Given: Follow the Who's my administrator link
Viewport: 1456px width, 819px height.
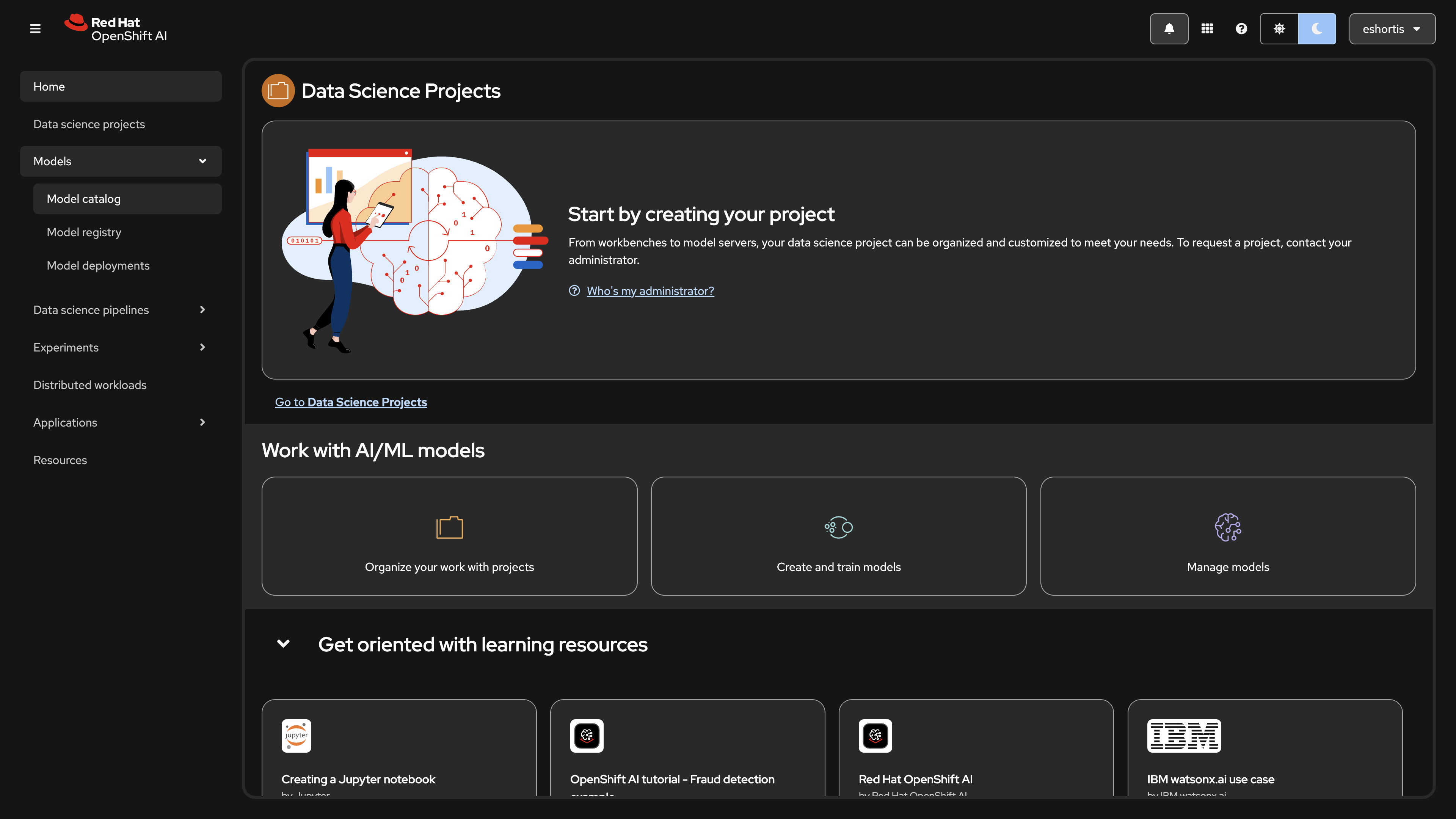Looking at the screenshot, I should 650,290.
